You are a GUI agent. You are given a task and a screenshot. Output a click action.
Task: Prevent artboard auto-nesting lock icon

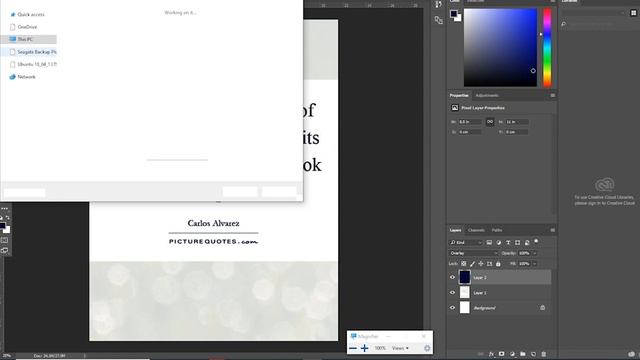tap(489, 264)
